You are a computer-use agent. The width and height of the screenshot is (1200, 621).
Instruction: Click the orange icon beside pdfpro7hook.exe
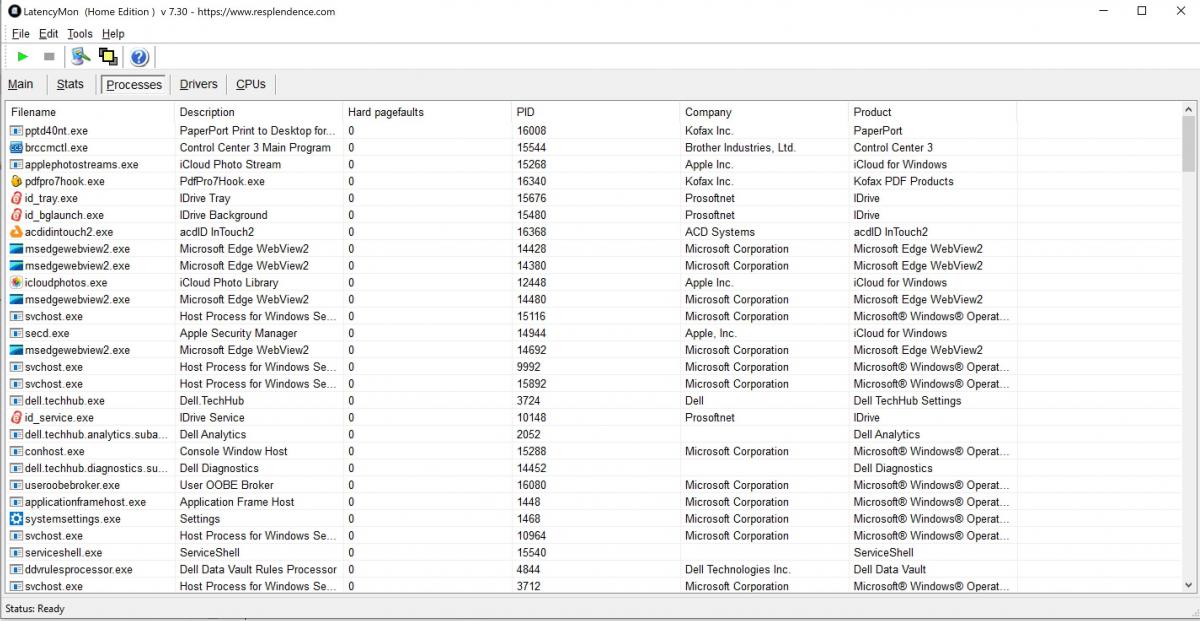tap(16, 182)
